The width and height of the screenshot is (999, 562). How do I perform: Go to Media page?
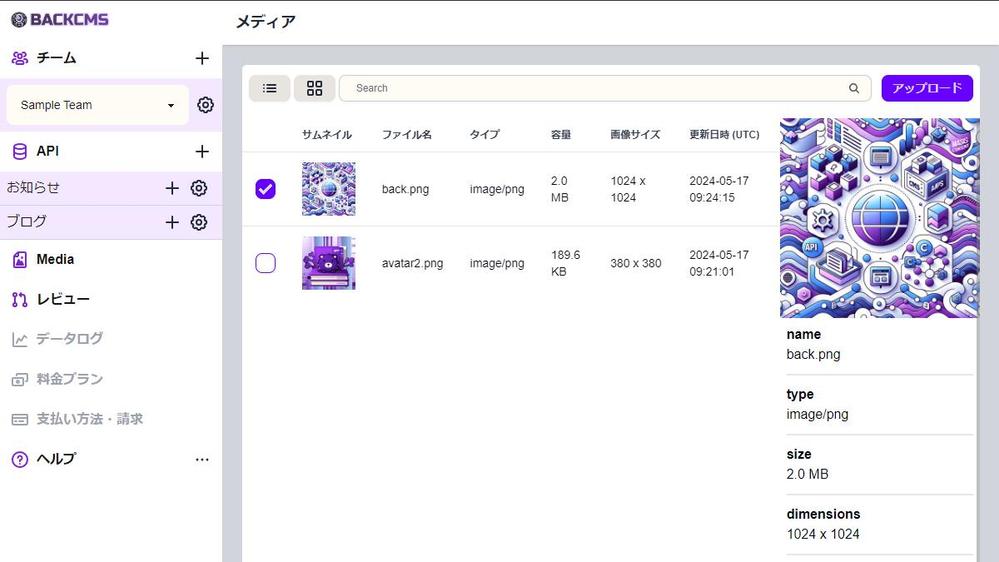click(55, 259)
